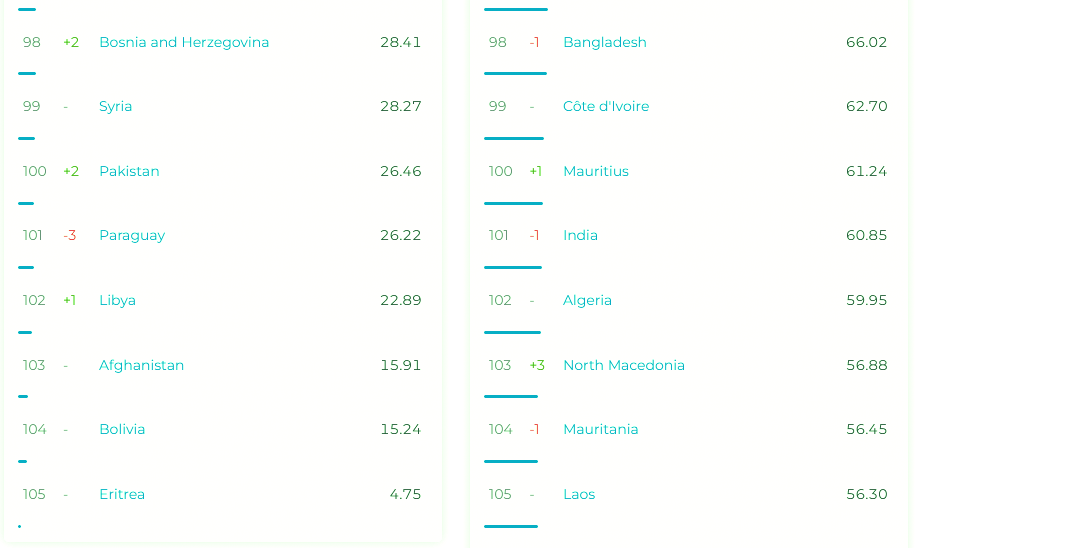The width and height of the screenshot is (1092, 548).
Task: Open the North Macedonia entry
Action: [624, 365]
